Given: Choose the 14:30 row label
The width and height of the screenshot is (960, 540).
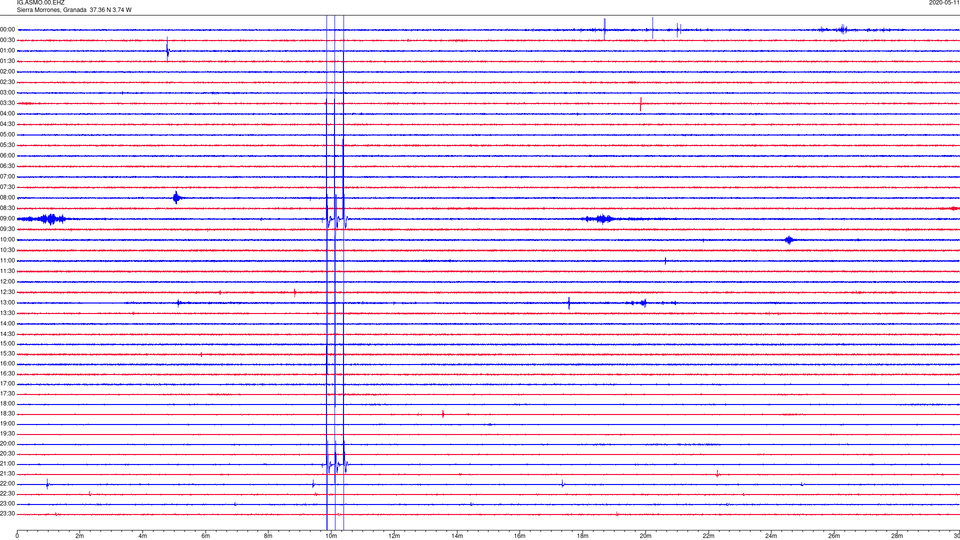Looking at the screenshot, I should point(7,334).
